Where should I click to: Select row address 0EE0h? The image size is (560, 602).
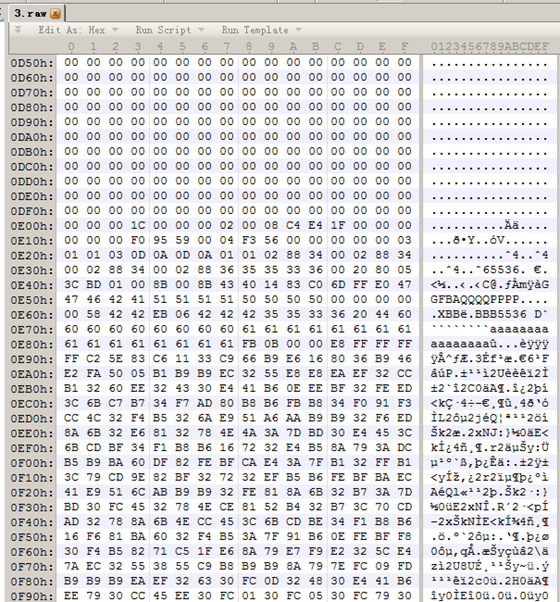(x=32, y=433)
